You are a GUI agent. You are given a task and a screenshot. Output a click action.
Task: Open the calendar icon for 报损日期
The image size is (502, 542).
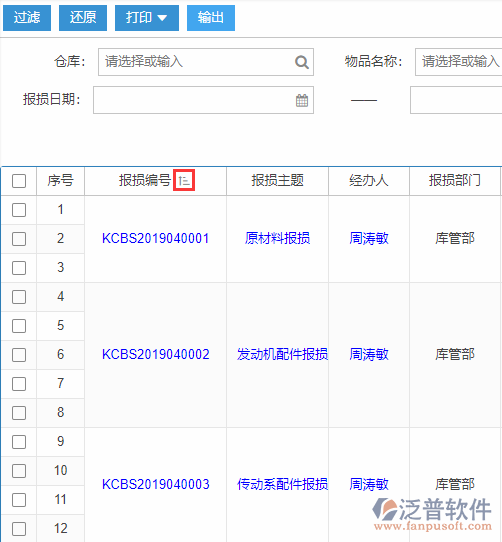(x=302, y=100)
